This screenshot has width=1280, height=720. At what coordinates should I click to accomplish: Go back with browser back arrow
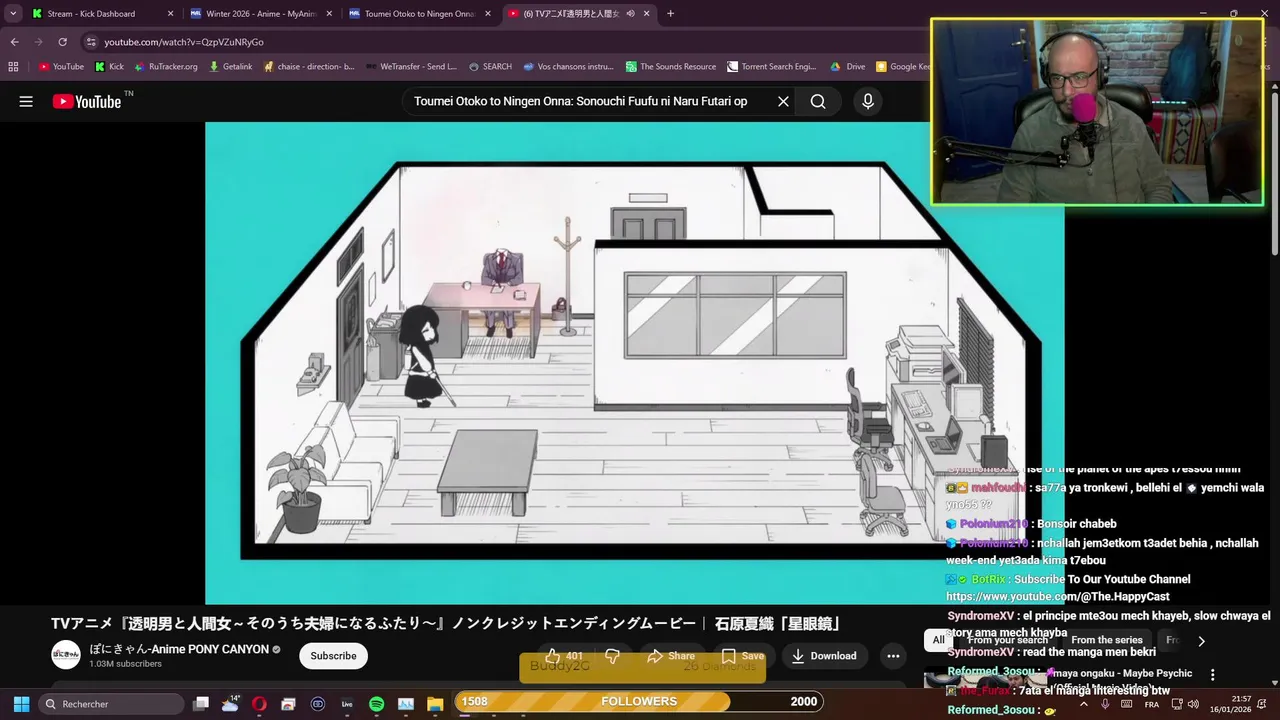14,42
